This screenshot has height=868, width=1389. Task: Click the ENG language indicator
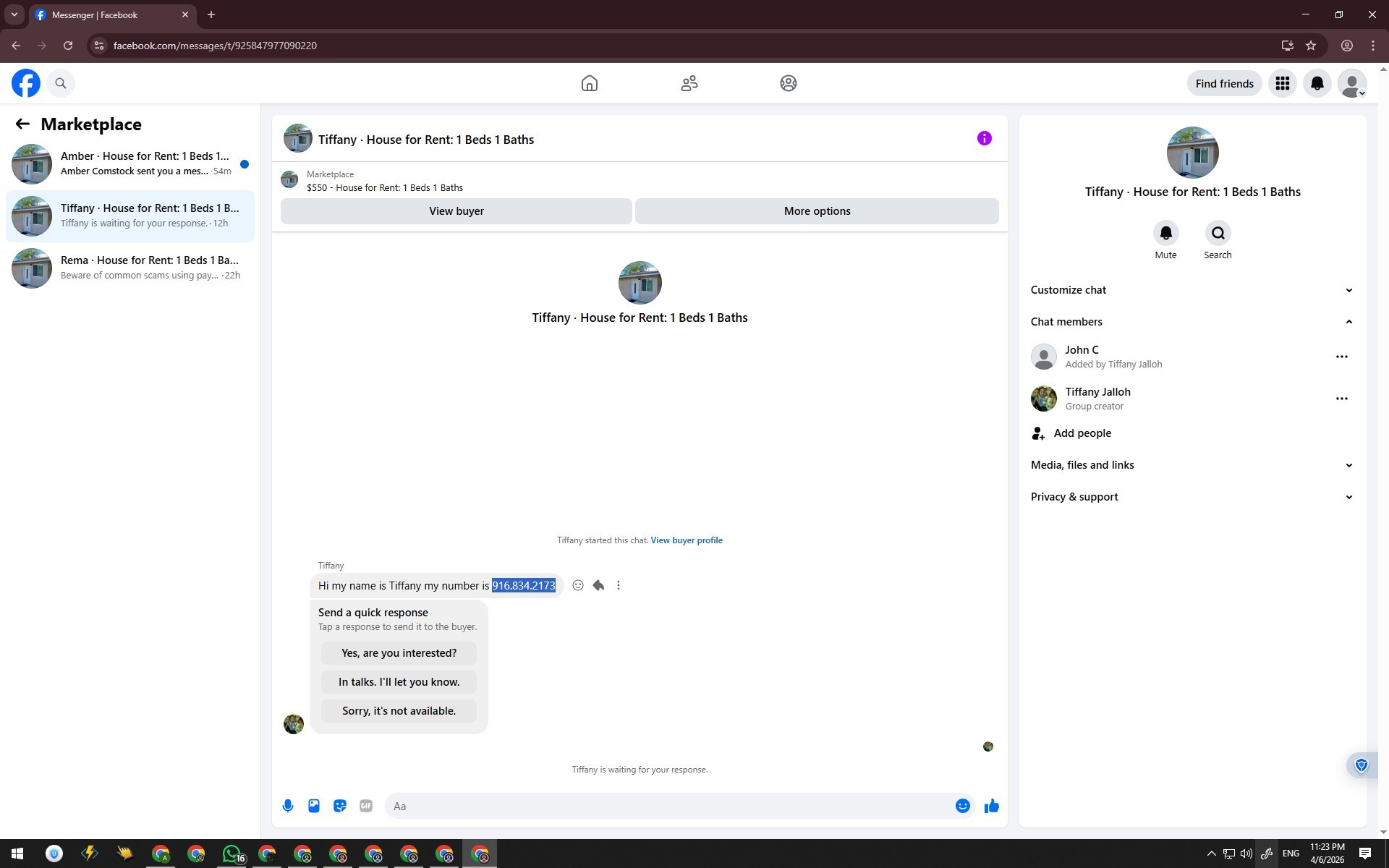tap(1291, 854)
